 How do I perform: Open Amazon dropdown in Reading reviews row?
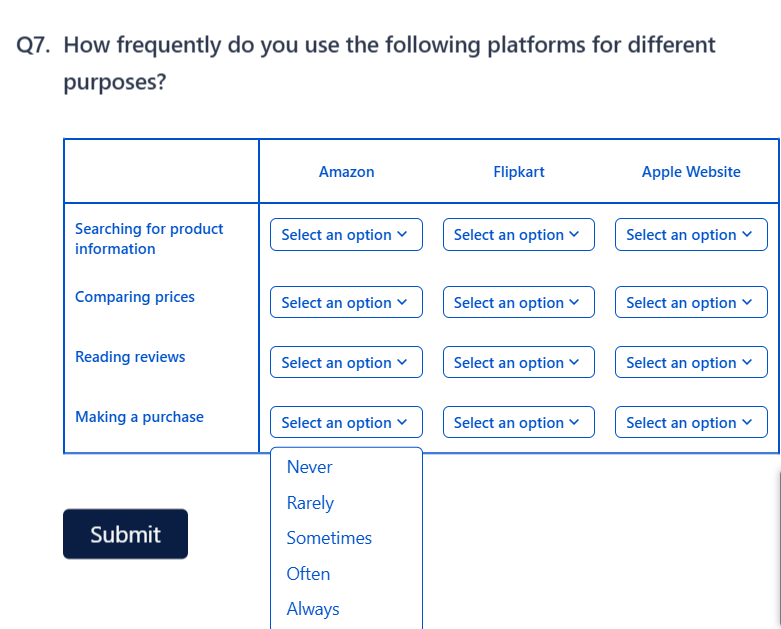click(x=346, y=363)
